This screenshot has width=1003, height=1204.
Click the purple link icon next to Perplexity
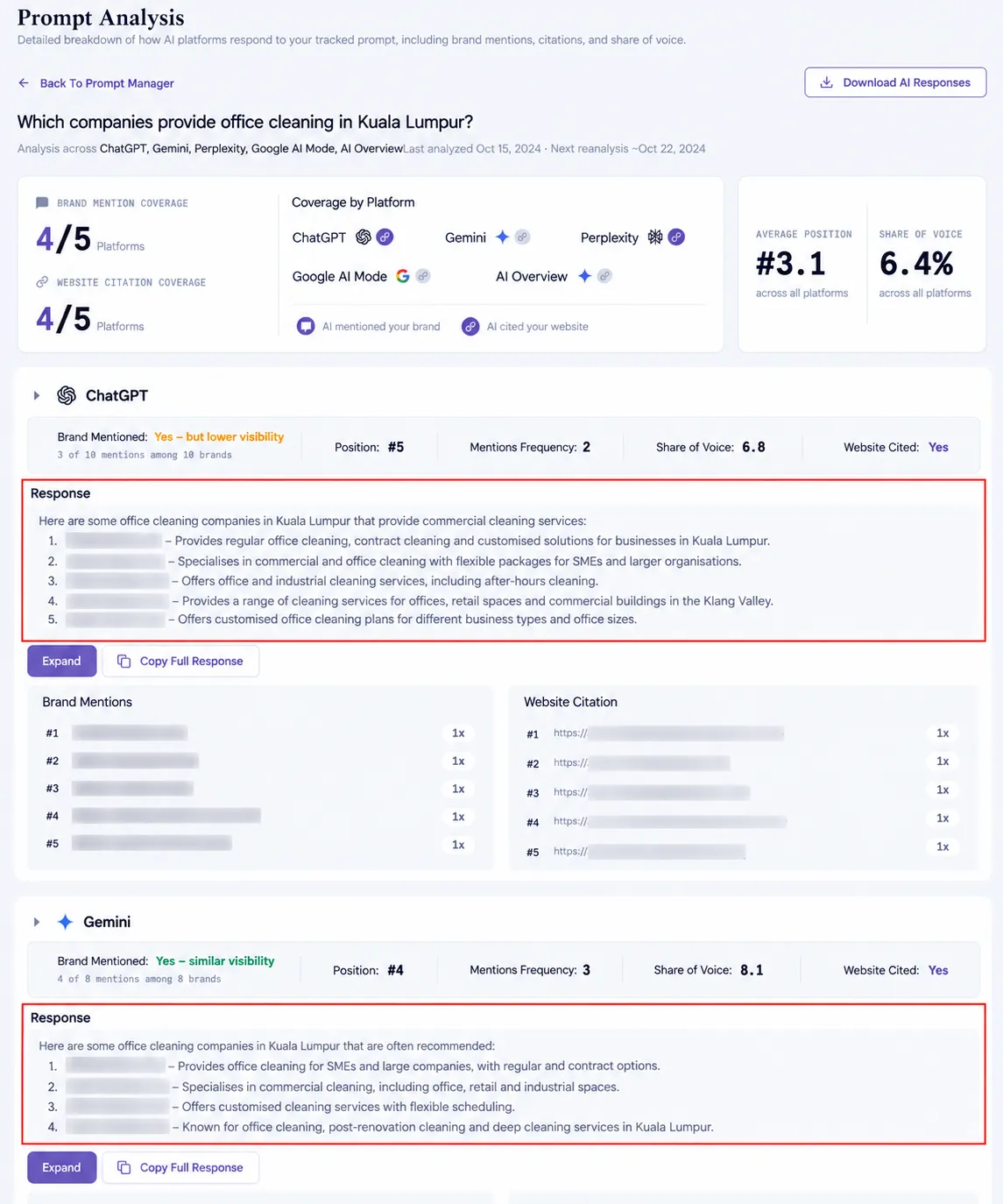point(676,237)
